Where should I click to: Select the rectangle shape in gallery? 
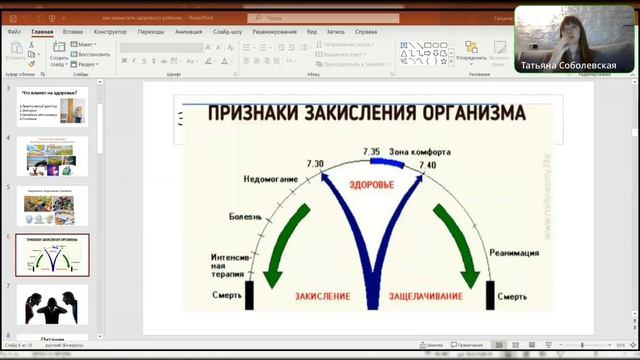click(427, 45)
